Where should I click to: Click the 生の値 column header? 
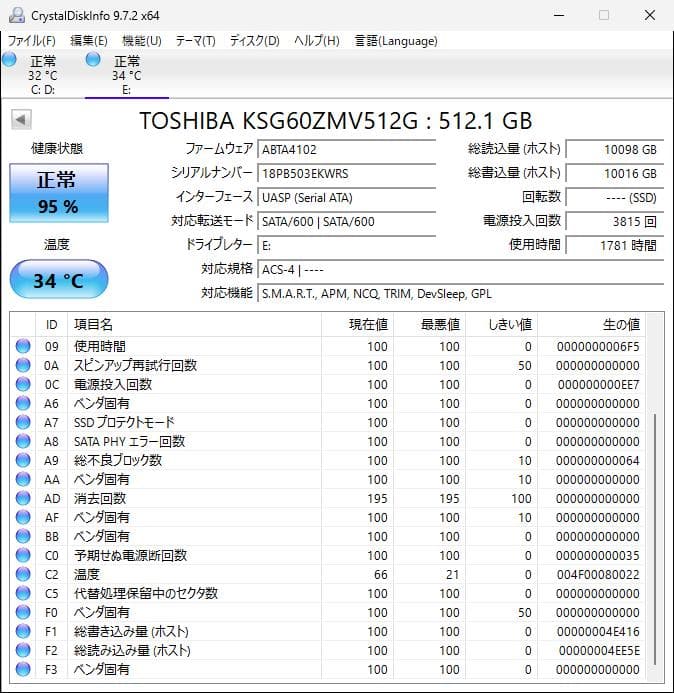pos(591,324)
